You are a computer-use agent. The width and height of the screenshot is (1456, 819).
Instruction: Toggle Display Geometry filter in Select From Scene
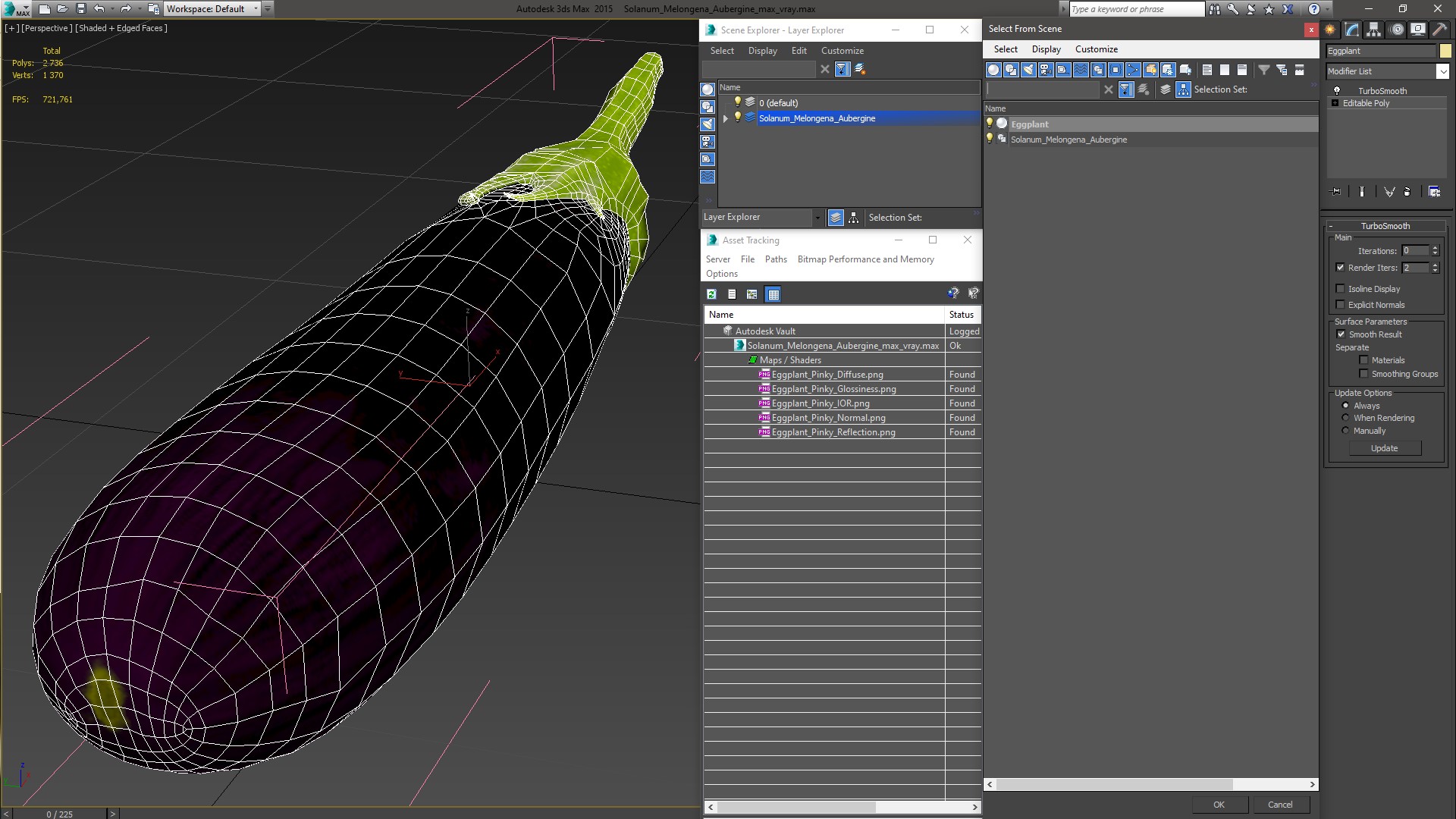tap(993, 70)
